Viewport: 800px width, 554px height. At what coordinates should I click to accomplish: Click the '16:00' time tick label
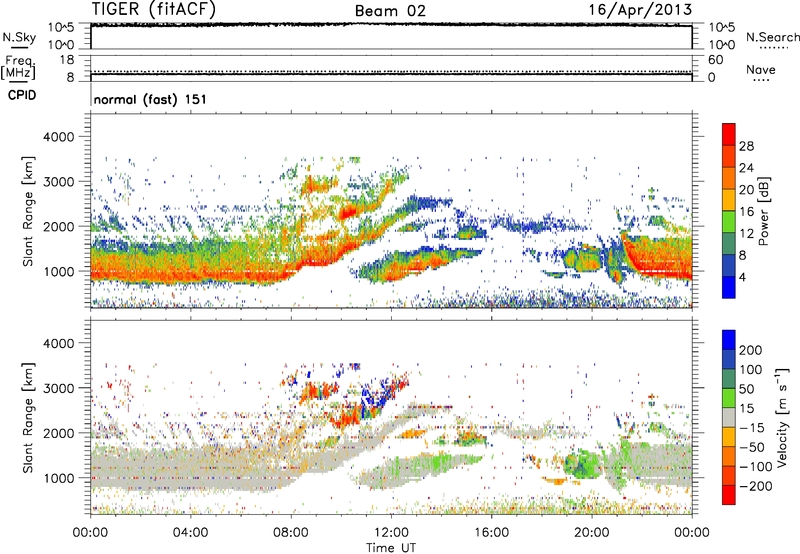491,533
